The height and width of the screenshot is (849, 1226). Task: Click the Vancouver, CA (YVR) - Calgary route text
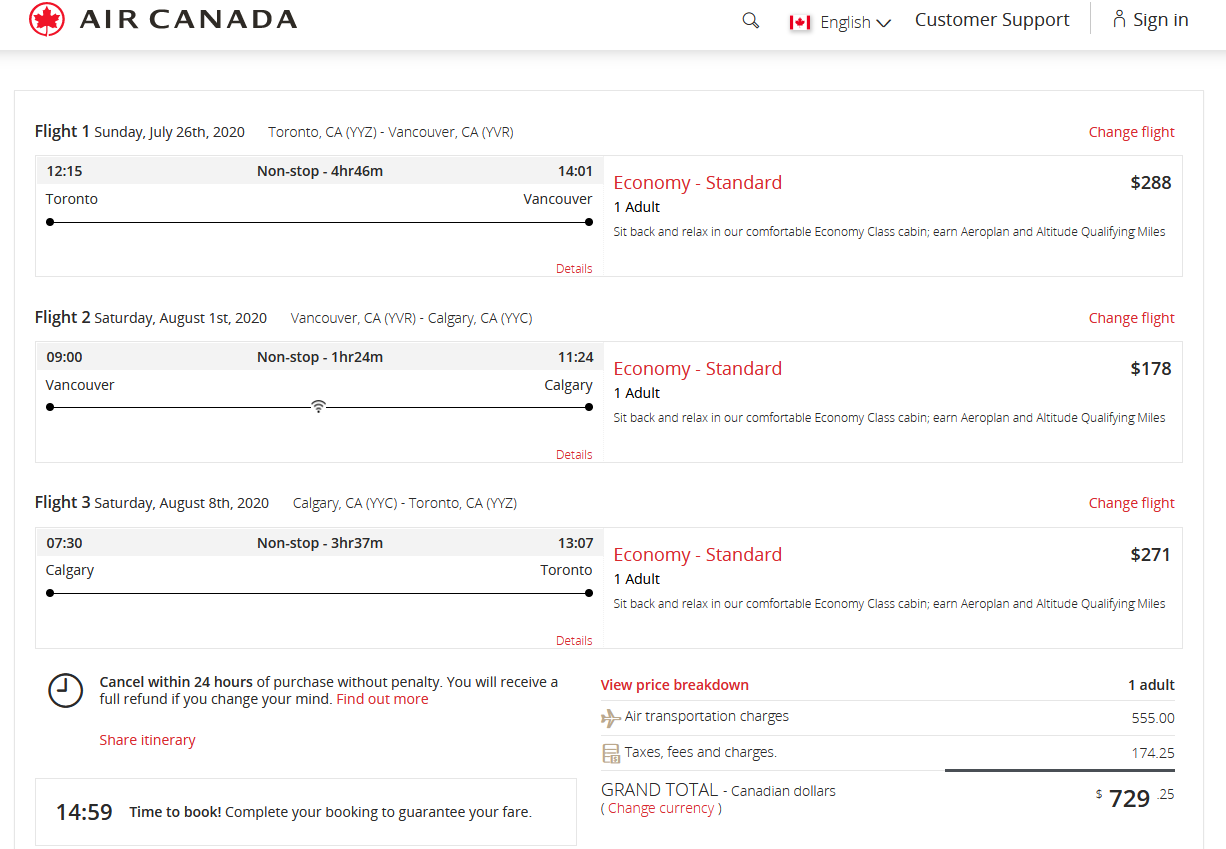pos(411,318)
